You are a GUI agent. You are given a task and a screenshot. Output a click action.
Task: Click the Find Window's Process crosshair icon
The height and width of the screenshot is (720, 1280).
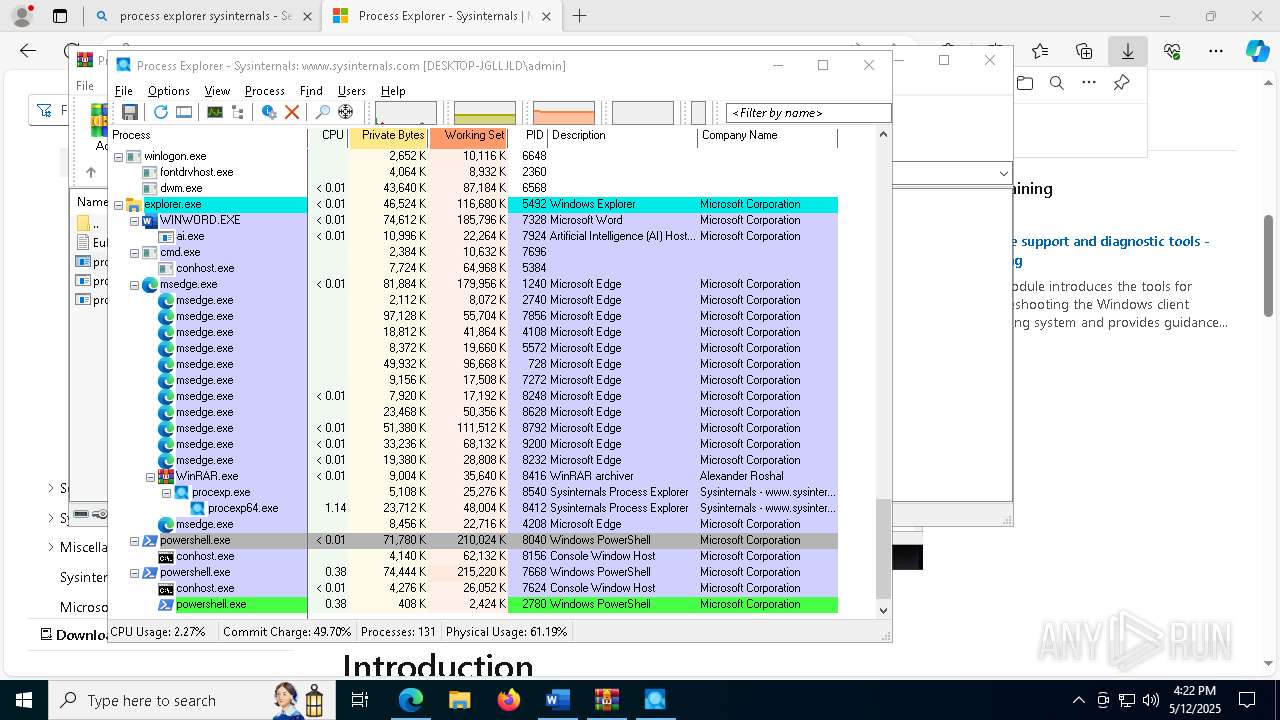[x=345, y=112]
